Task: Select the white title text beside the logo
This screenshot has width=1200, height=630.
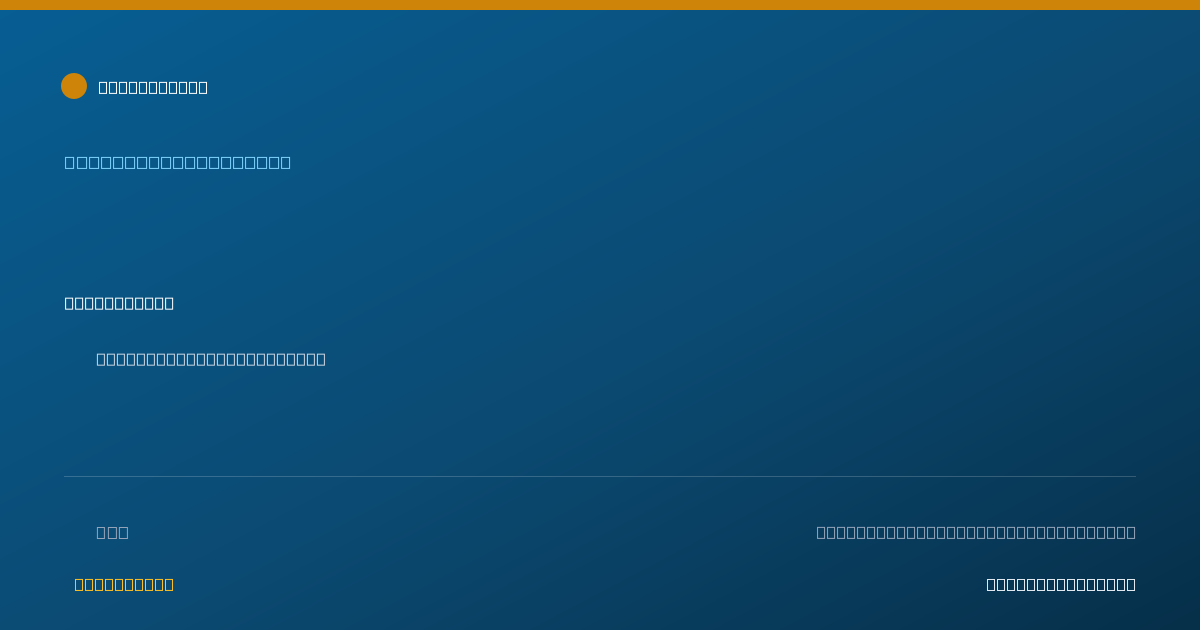Action: coord(153,87)
